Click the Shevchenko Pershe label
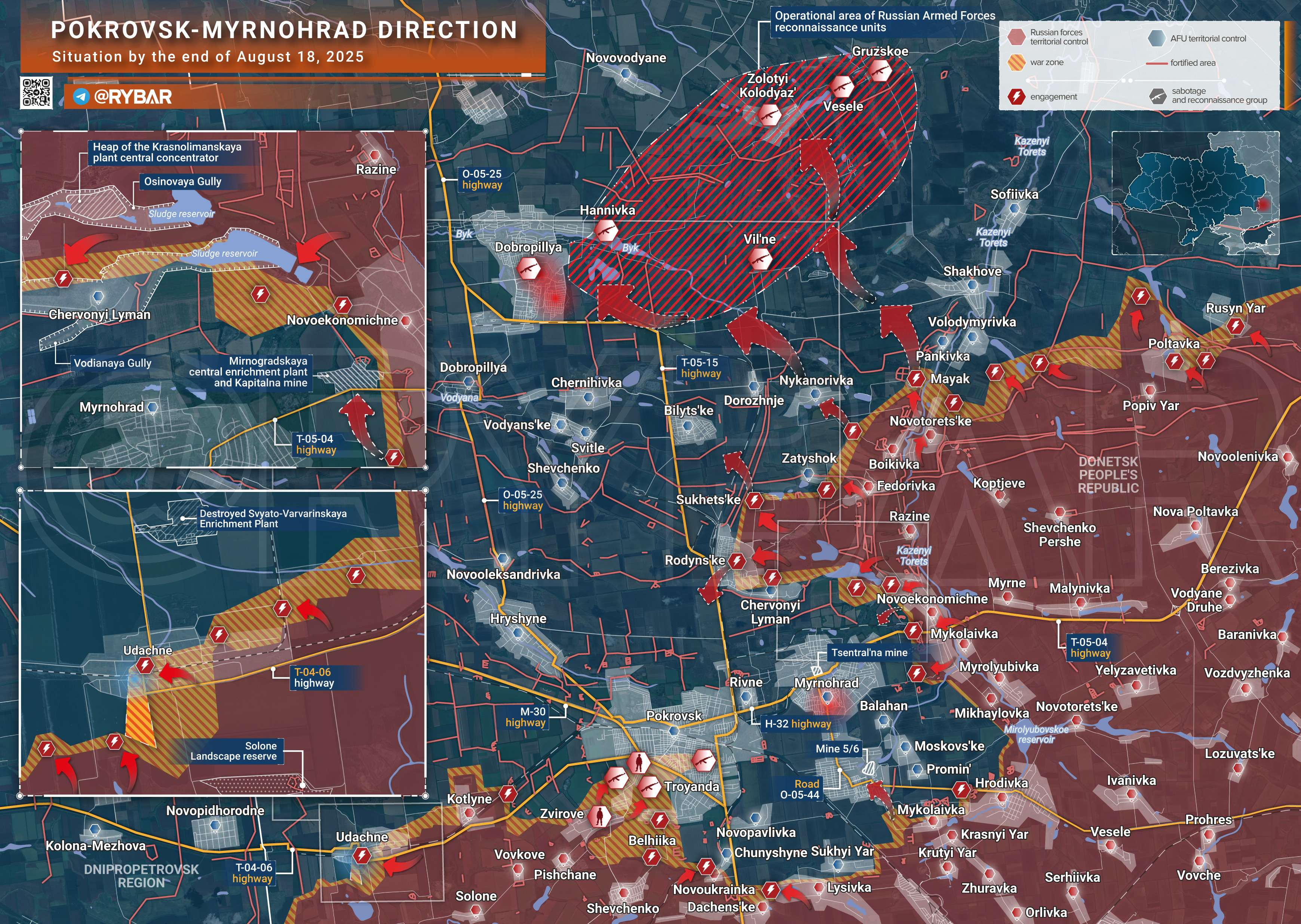This screenshot has width=1301, height=924. click(1059, 535)
